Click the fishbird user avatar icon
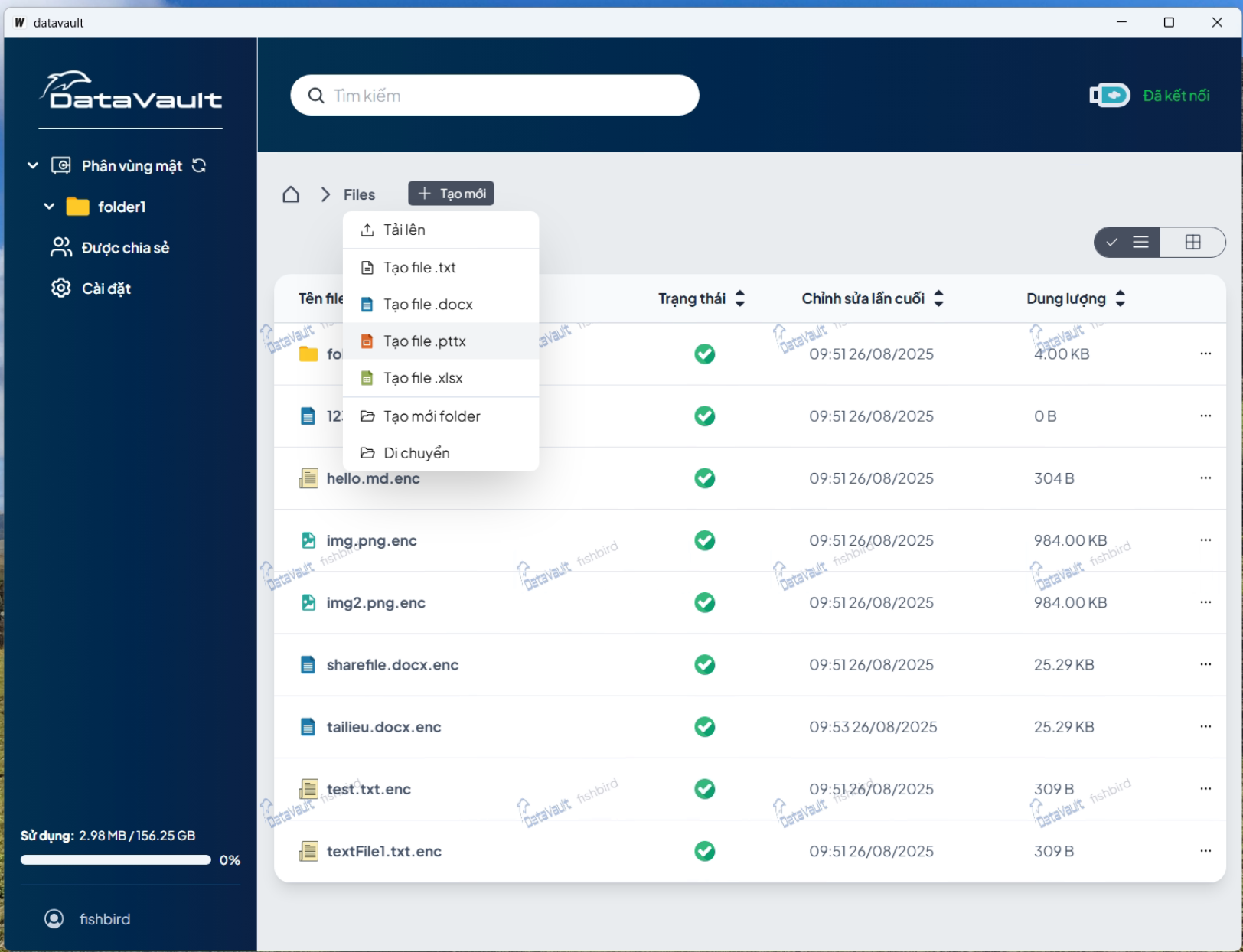The width and height of the screenshot is (1243, 952). coord(54,918)
